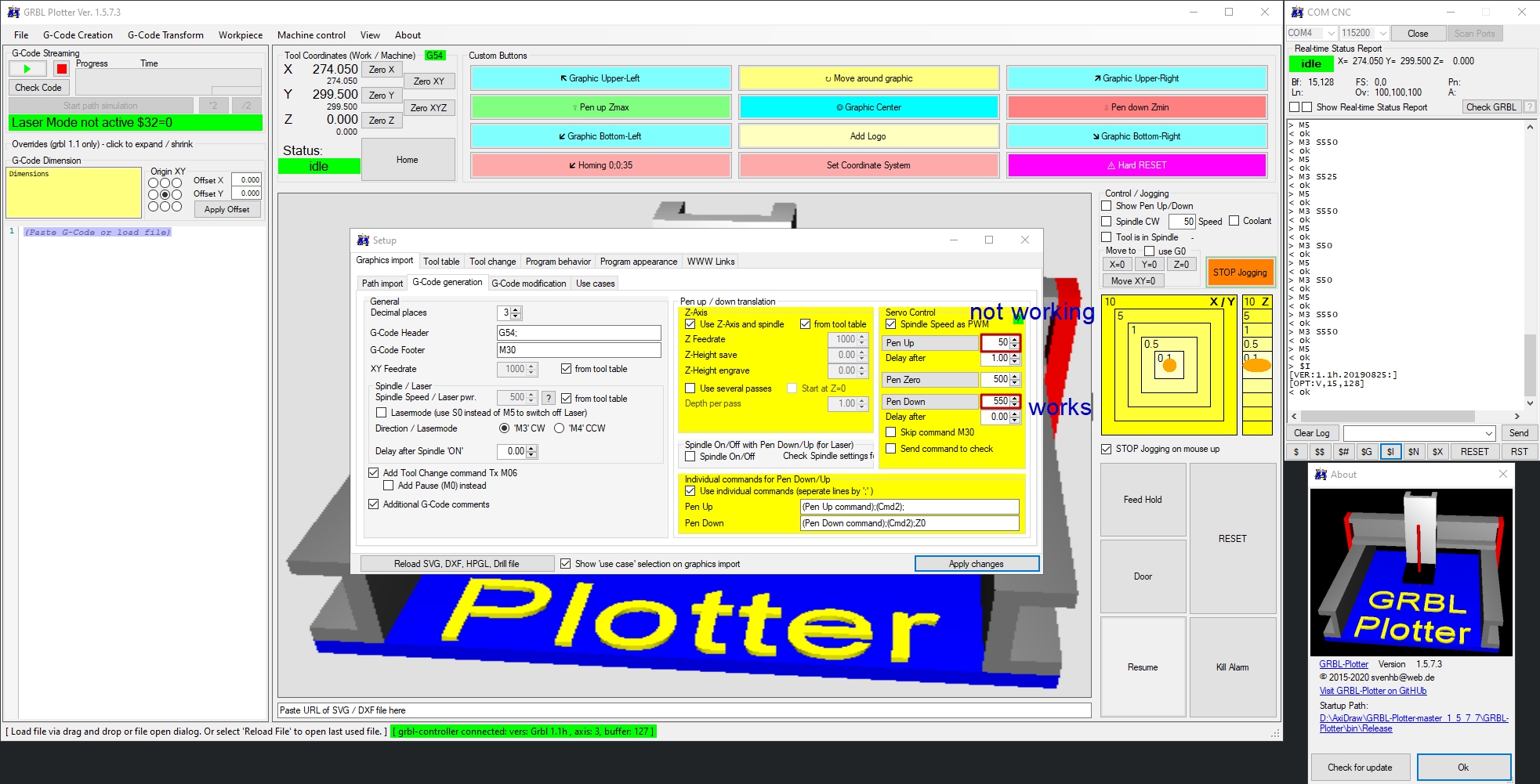The height and width of the screenshot is (784, 1540).
Task: Open the COM4 port dropdown
Action: coord(1330,33)
